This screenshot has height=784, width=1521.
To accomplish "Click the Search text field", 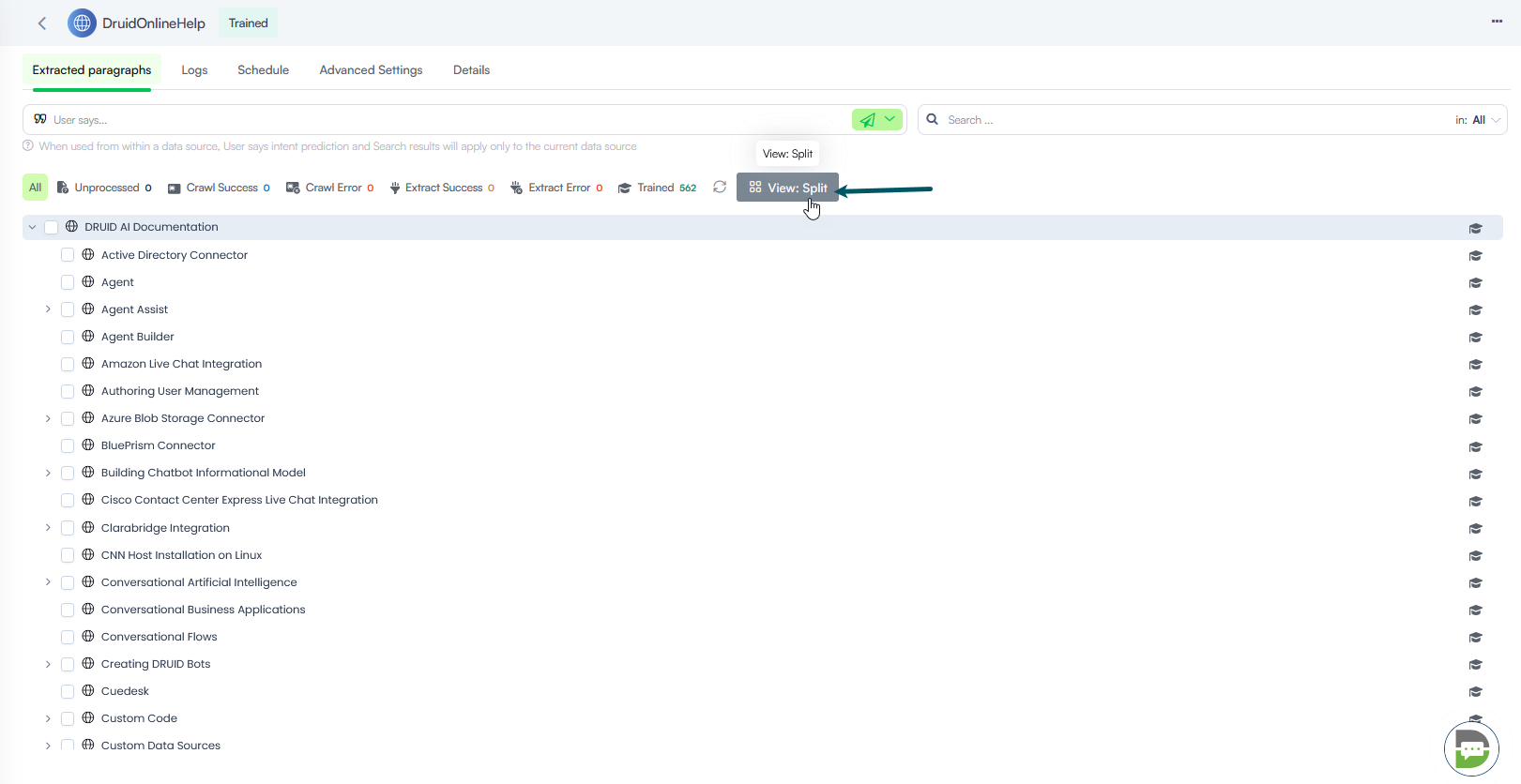I will [x=1196, y=120].
